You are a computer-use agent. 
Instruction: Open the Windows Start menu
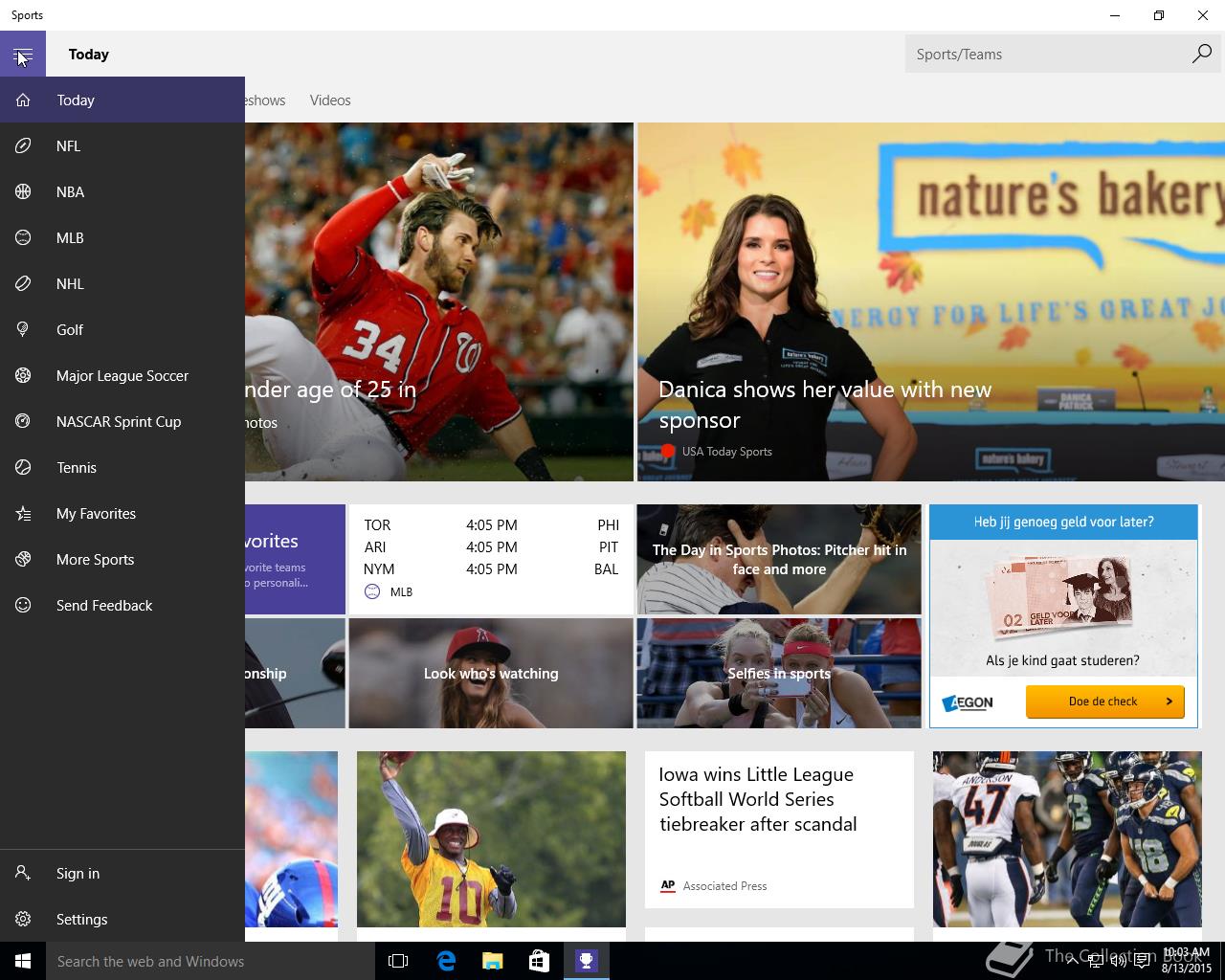pyautogui.click(x=23, y=961)
